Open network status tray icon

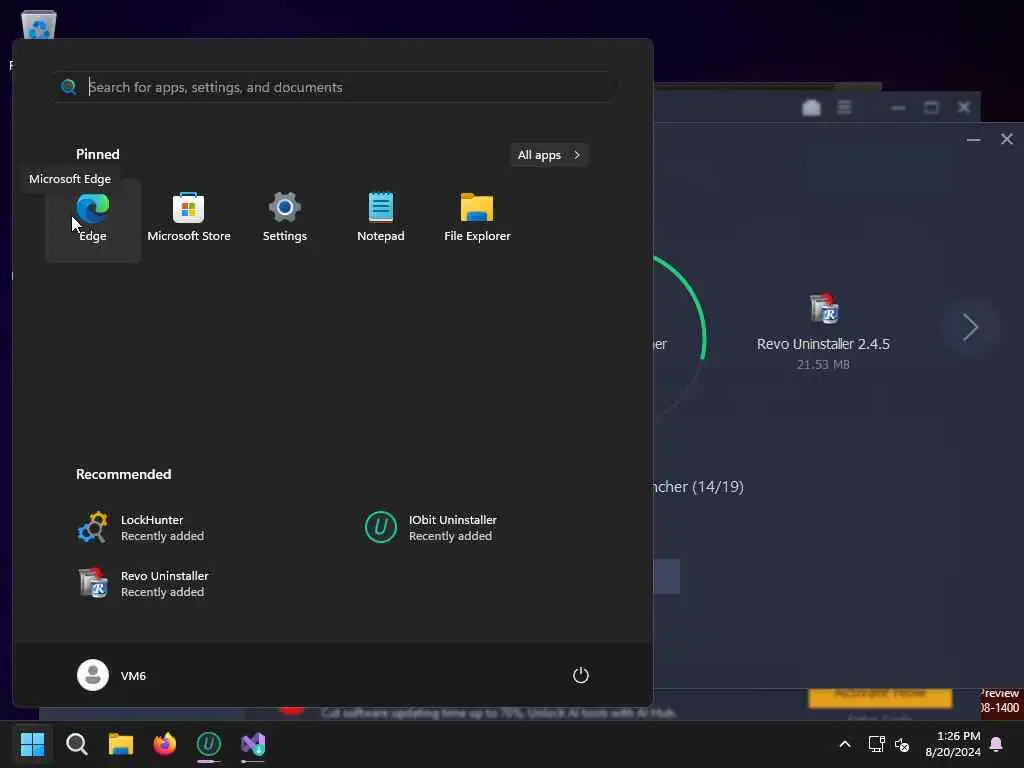click(x=876, y=744)
